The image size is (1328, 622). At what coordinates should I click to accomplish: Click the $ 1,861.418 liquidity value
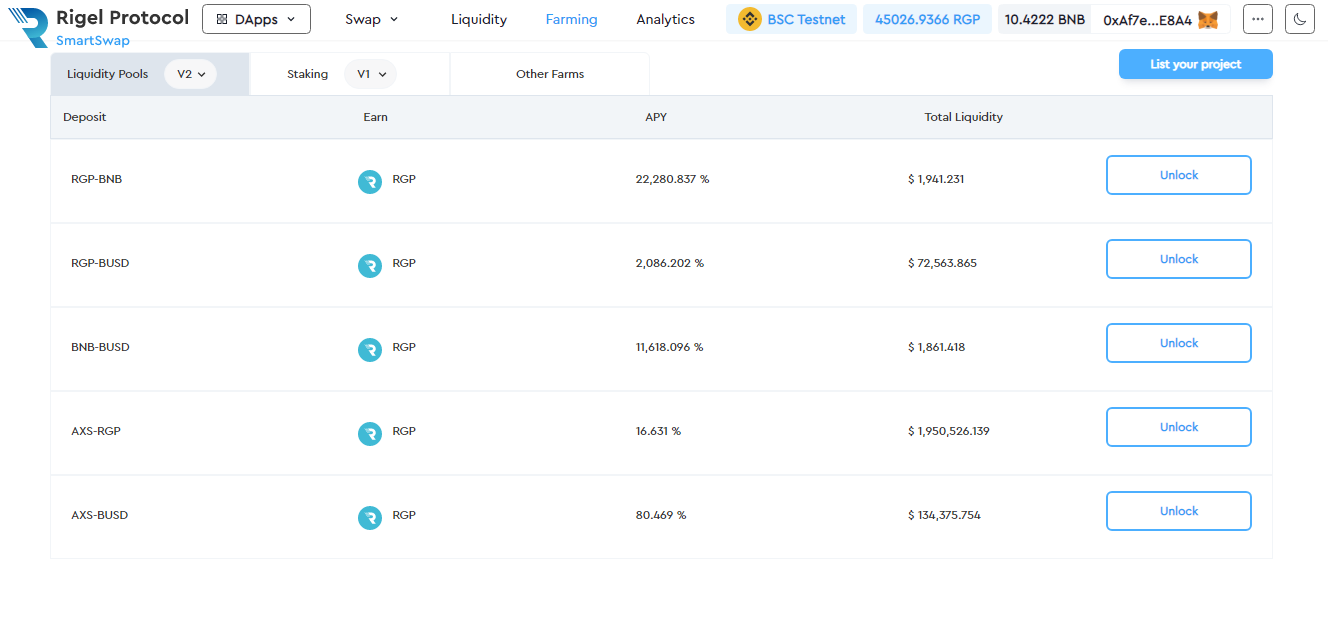click(x=936, y=347)
